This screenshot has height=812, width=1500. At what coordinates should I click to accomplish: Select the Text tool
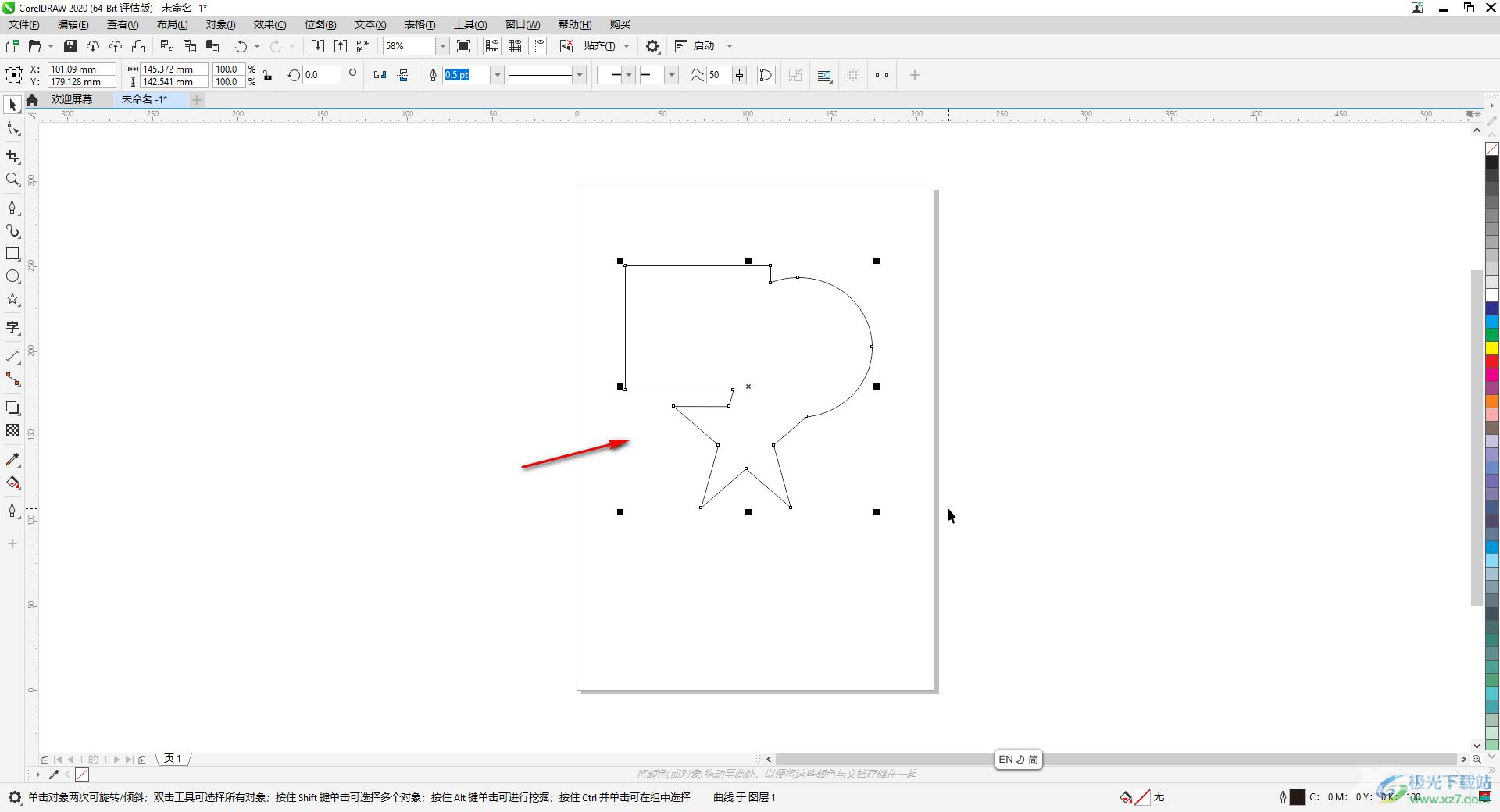pos(12,328)
